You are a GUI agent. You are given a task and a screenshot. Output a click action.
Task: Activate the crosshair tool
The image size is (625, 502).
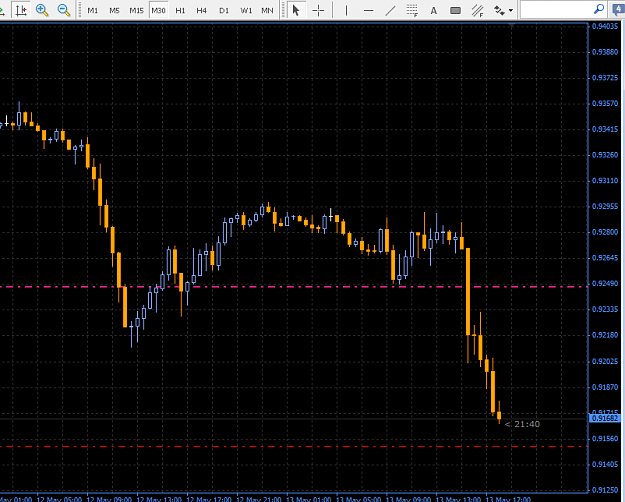click(x=318, y=10)
